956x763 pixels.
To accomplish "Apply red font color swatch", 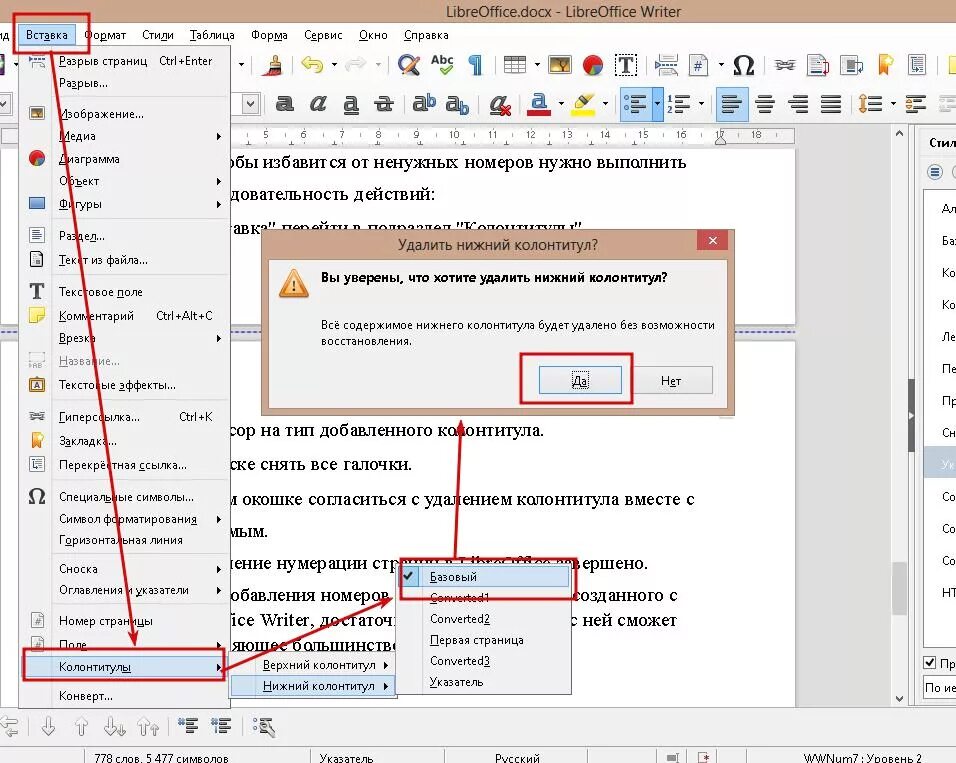I will coord(538,104).
